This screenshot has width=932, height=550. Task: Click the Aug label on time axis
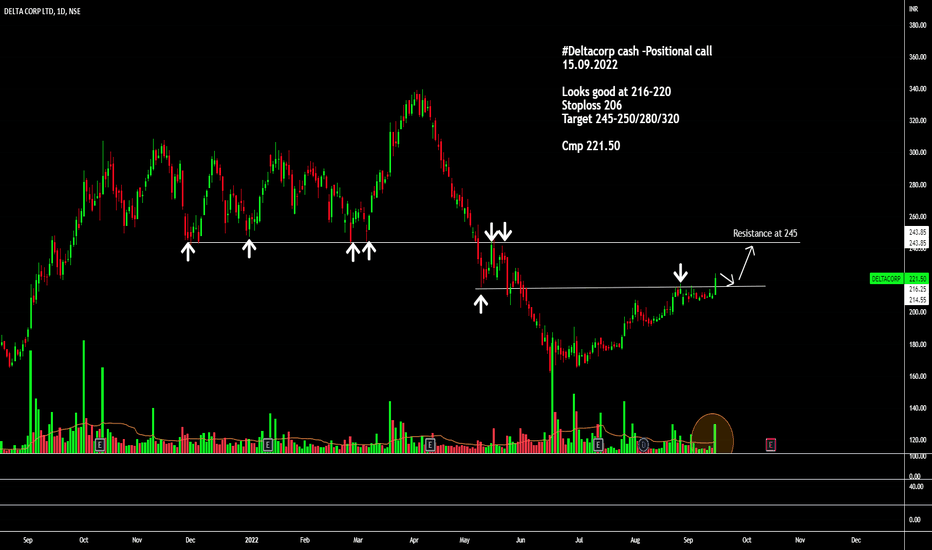(635, 540)
